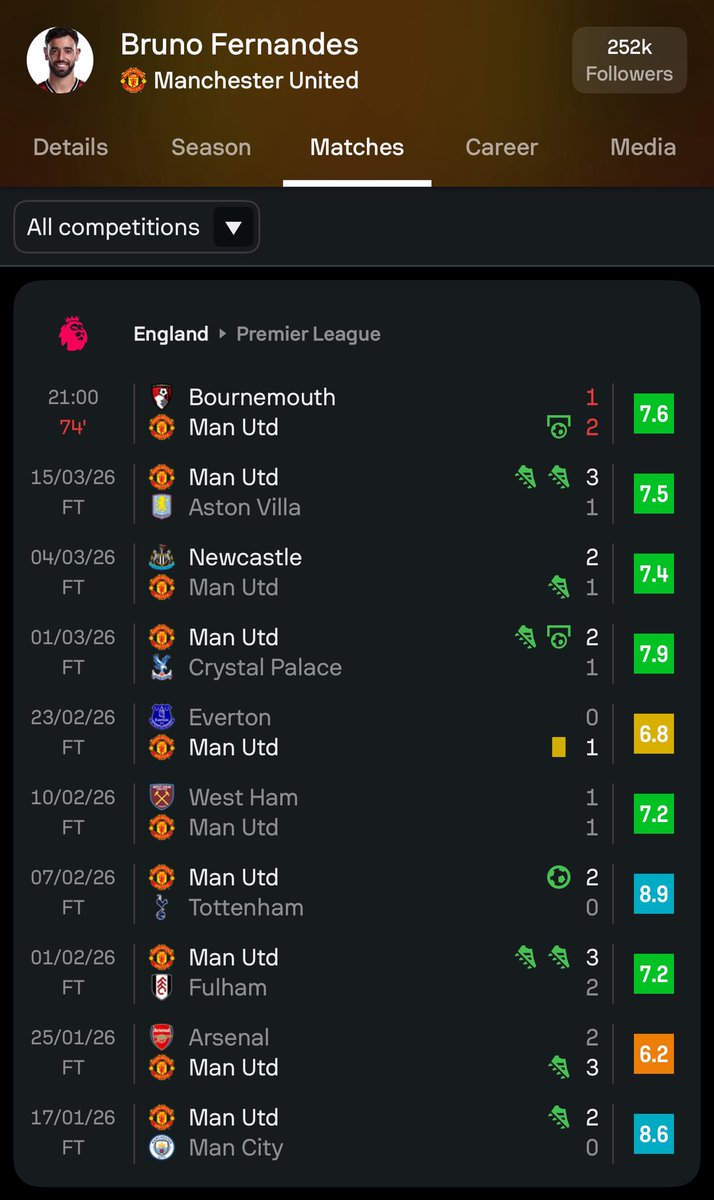This screenshot has width=714, height=1200.
Task: Click the Premier League logo icon
Action: 73,334
